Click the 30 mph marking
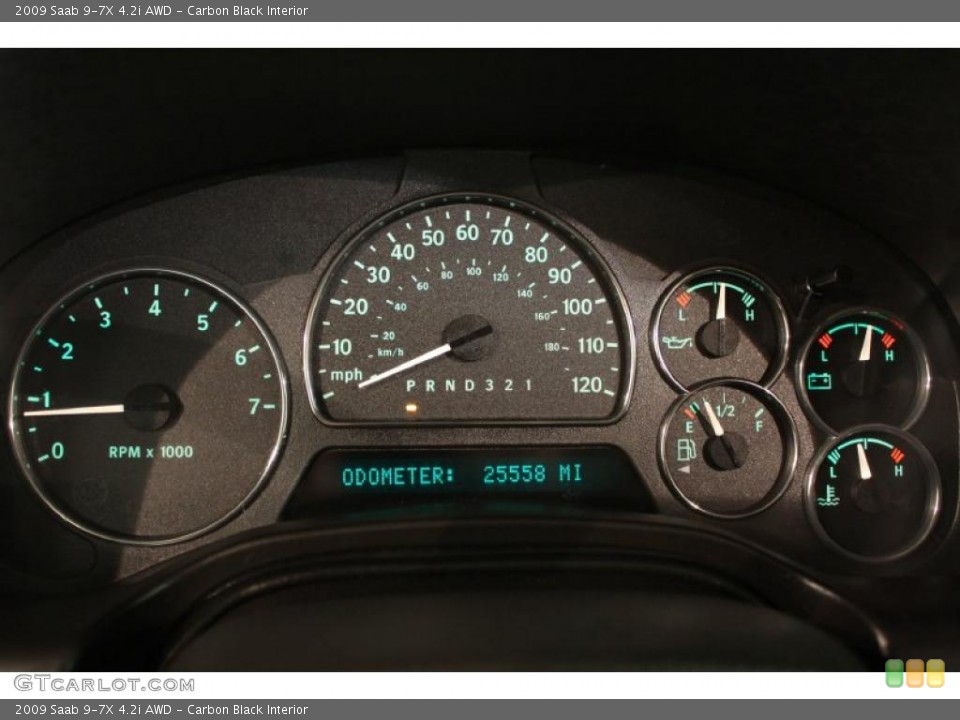Viewport: 960px width, 720px height. 378,275
